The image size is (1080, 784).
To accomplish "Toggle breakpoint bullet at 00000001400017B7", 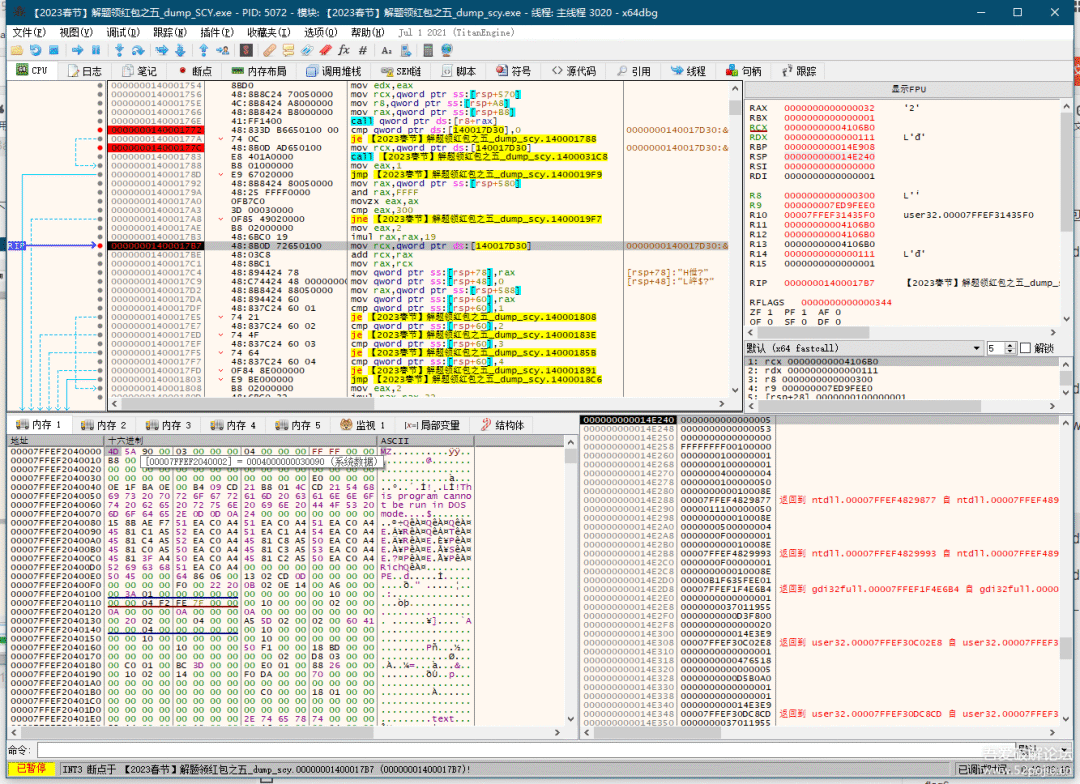I will click(100, 245).
